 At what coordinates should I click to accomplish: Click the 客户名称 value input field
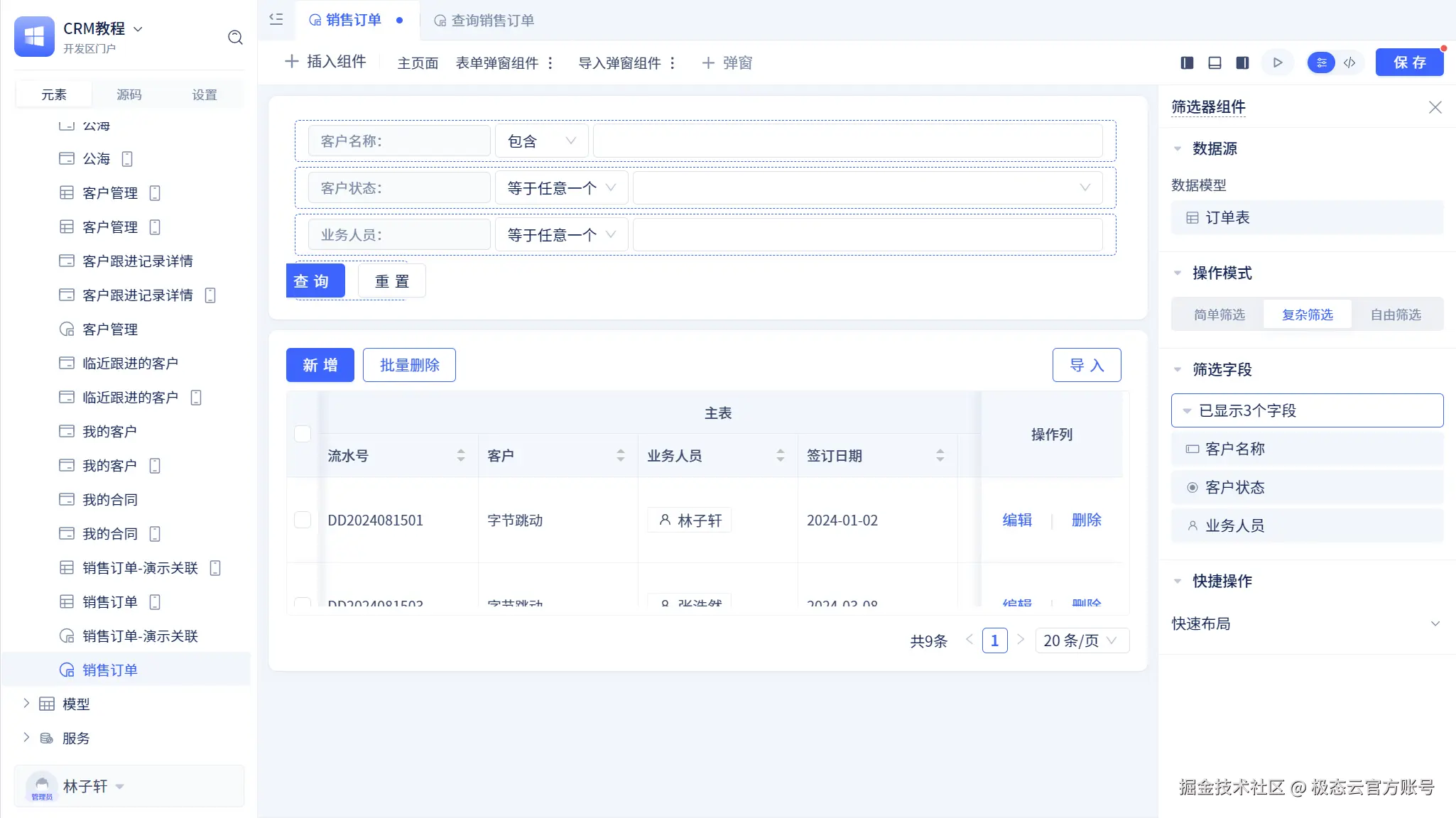848,141
